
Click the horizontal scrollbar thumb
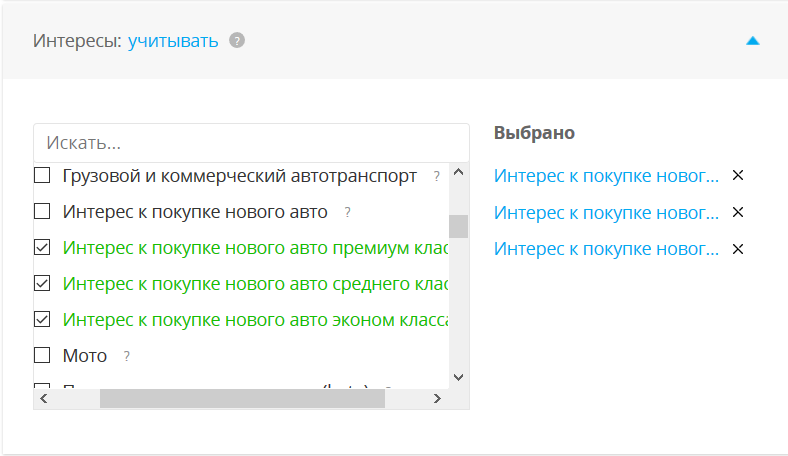pyautogui.click(x=242, y=398)
